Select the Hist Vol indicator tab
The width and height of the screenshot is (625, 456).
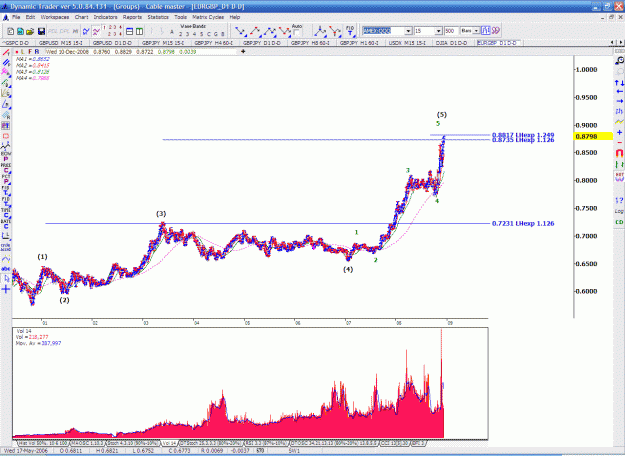pos(43,443)
